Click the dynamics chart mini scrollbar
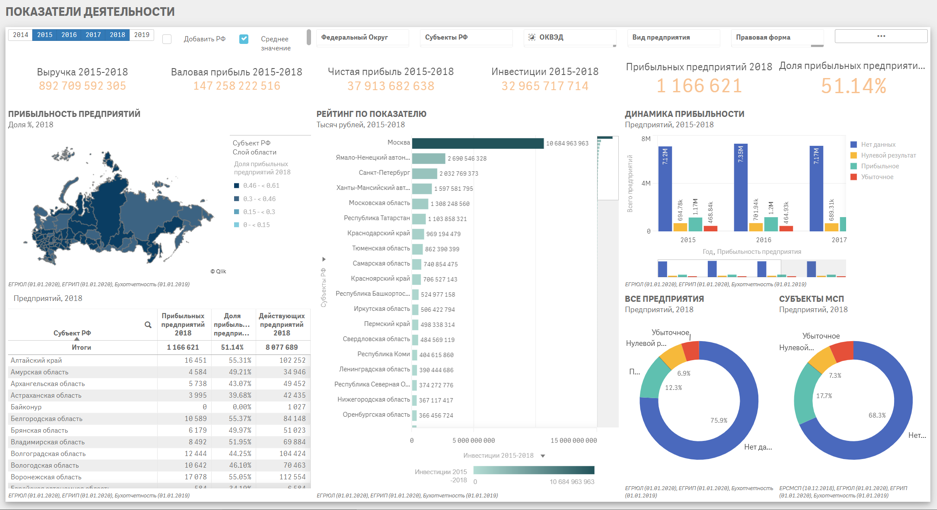The height and width of the screenshot is (510, 937). tap(751, 268)
